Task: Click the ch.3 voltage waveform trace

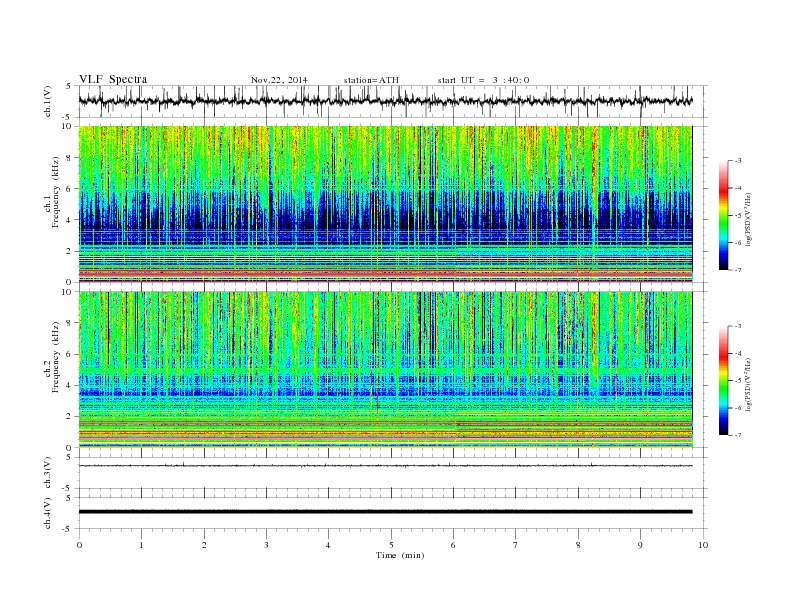Action: pyautogui.click(x=385, y=466)
